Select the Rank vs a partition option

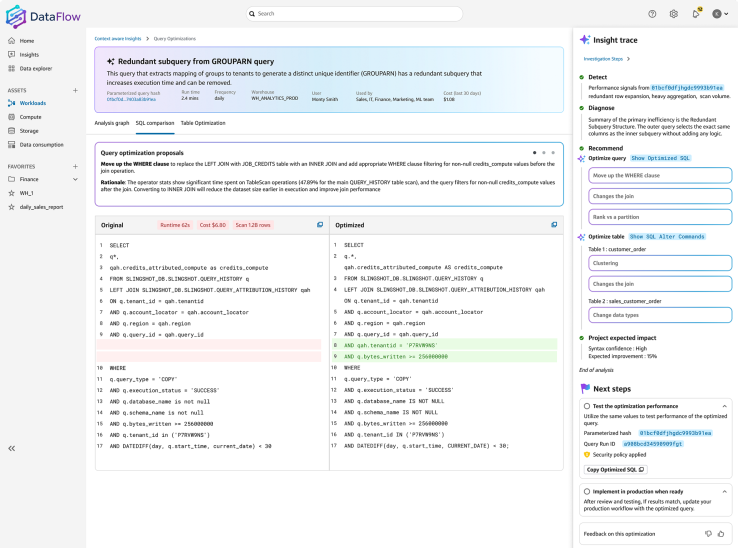point(660,217)
